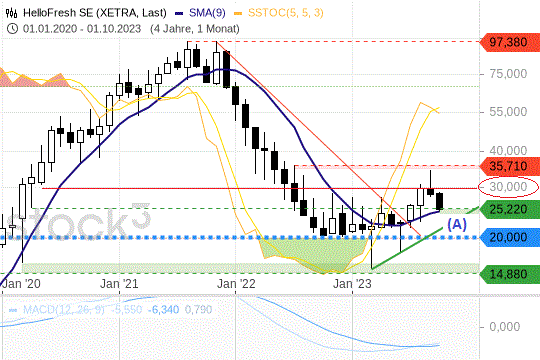The image size is (540, 360).
Task: Click the candlestick chart type icon
Action: (x=11, y=13)
